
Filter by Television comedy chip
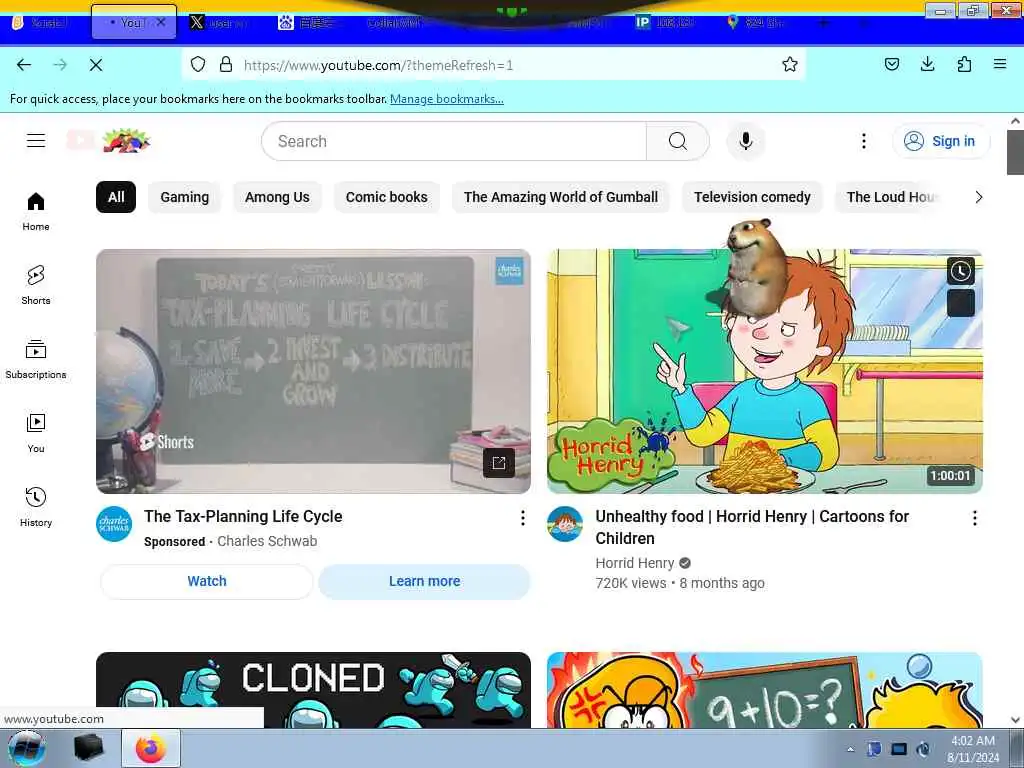coord(752,197)
